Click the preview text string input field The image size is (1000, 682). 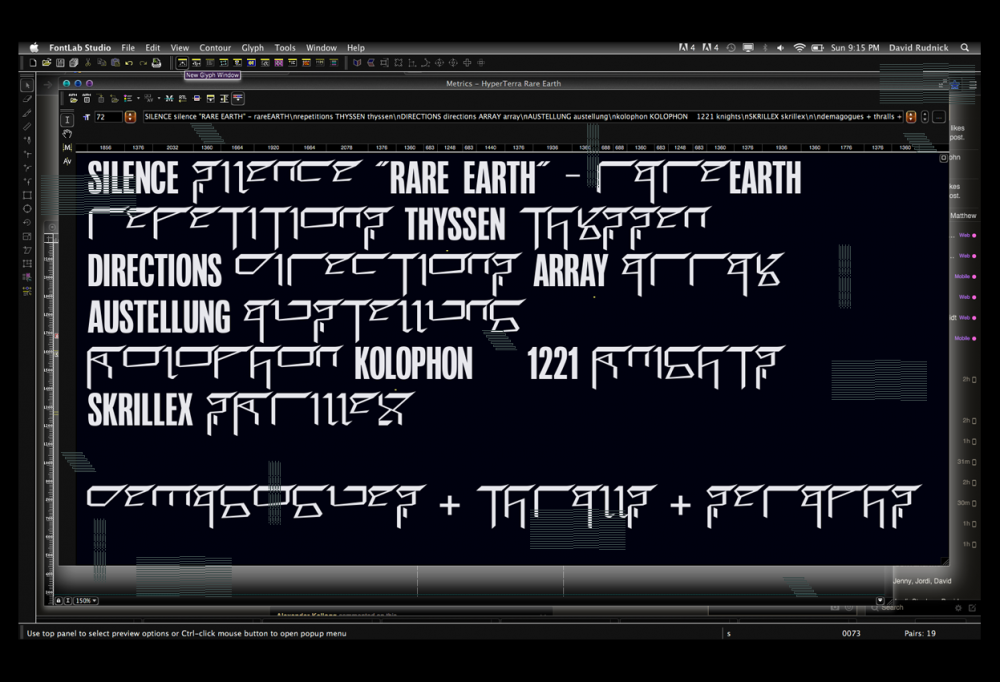523,117
